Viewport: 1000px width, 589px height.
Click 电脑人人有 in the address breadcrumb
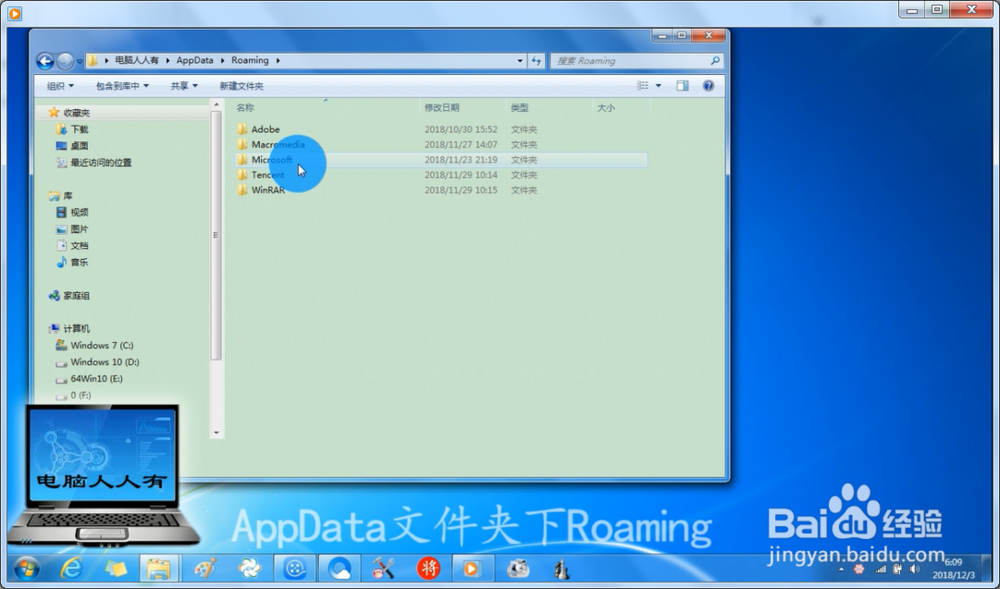point(136,60)
